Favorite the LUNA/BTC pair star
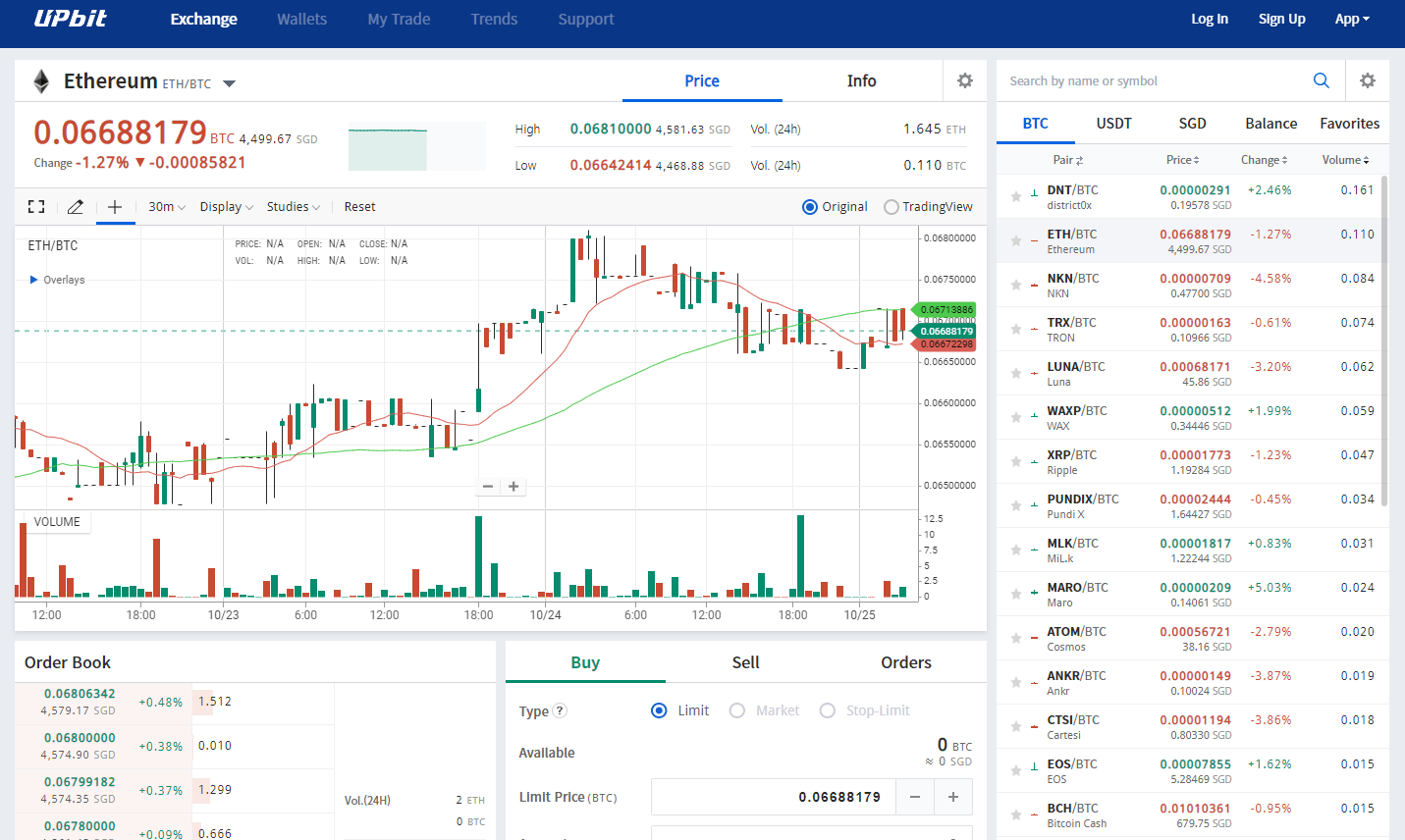Screen dimensions: 1405x840 pos(1016,373)
